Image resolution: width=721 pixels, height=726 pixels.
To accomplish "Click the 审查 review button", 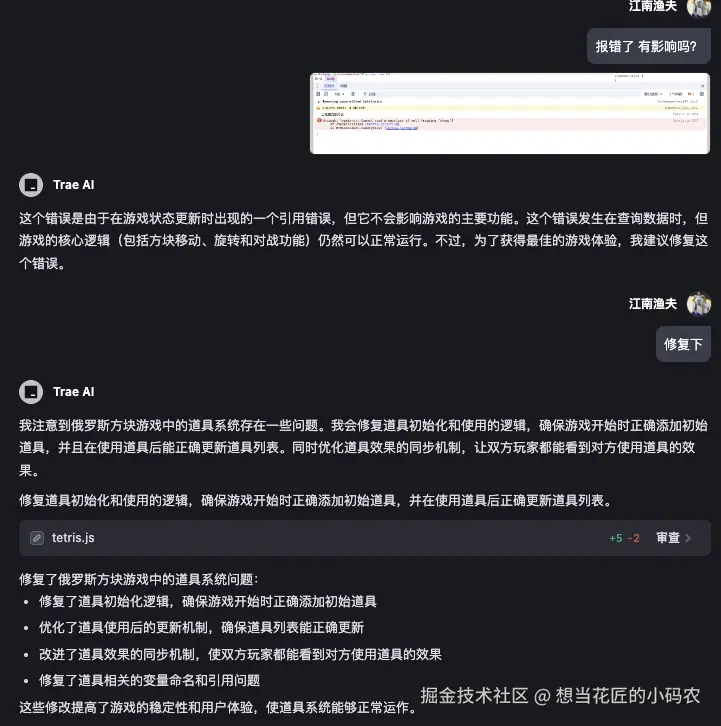I will coord(668,538).
